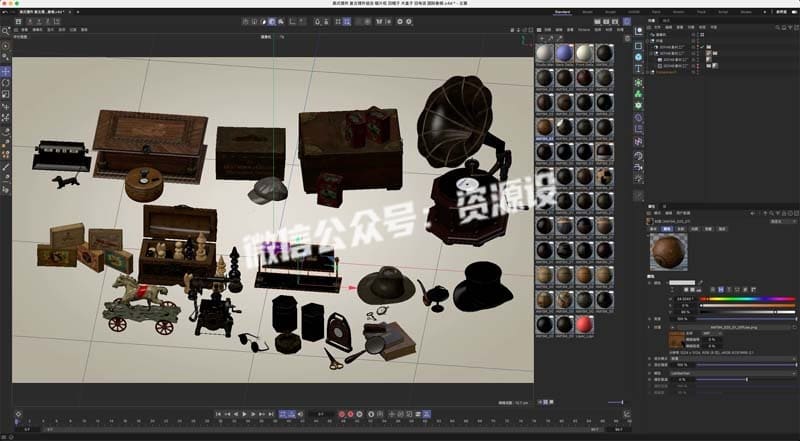Adjust the value brightness black-white slider
800x441 pixels.
pos(747,312)
